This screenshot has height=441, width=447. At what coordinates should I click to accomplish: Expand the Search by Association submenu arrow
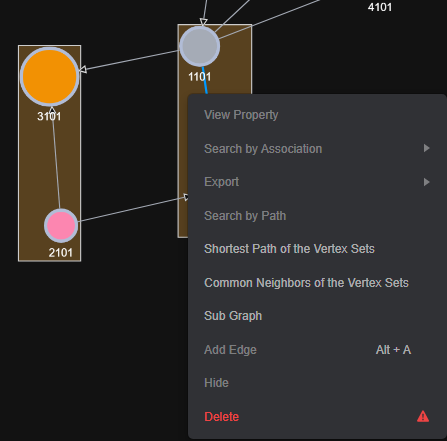pos(426,148)
